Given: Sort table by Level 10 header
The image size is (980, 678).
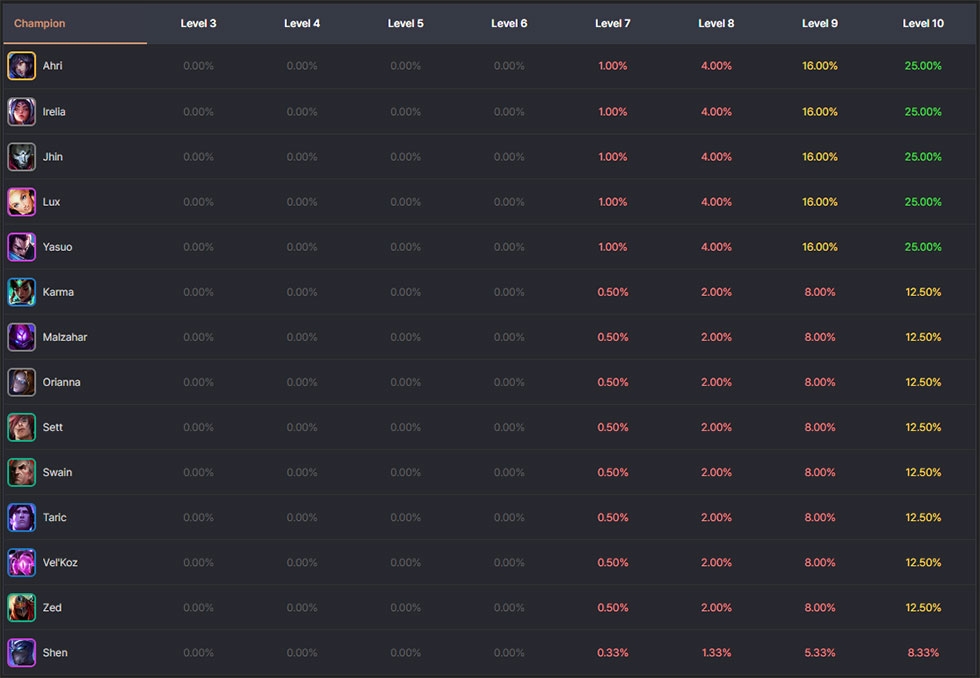Looking at the screenshot, I should tap(923, 23).
